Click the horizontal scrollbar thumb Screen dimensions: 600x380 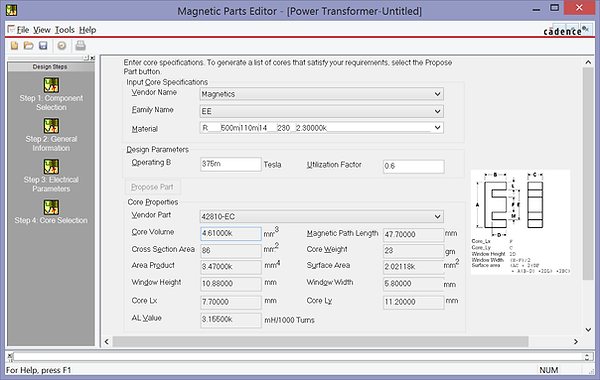tap(320, 342)
